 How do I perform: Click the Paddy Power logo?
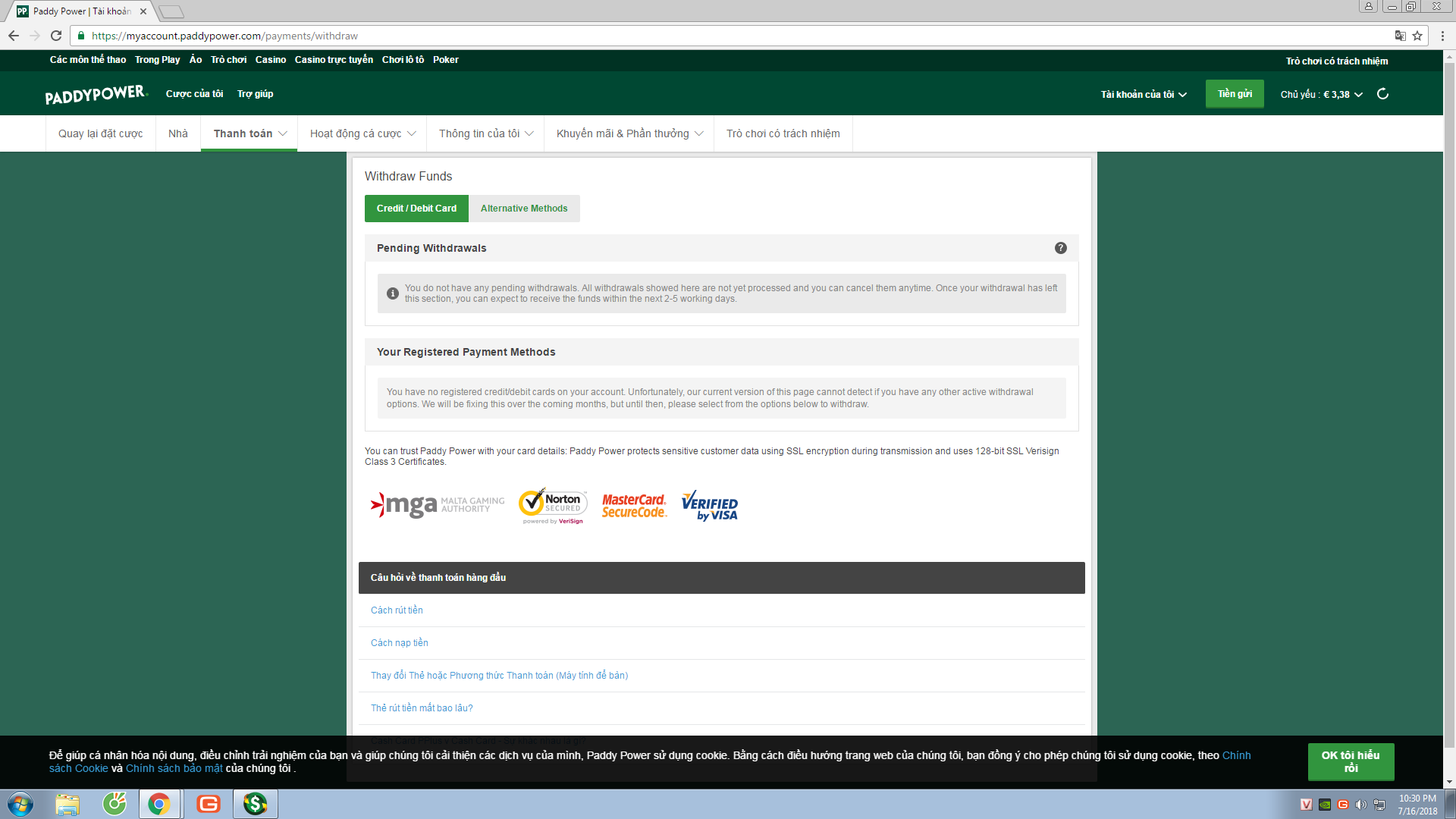(96, 95)
